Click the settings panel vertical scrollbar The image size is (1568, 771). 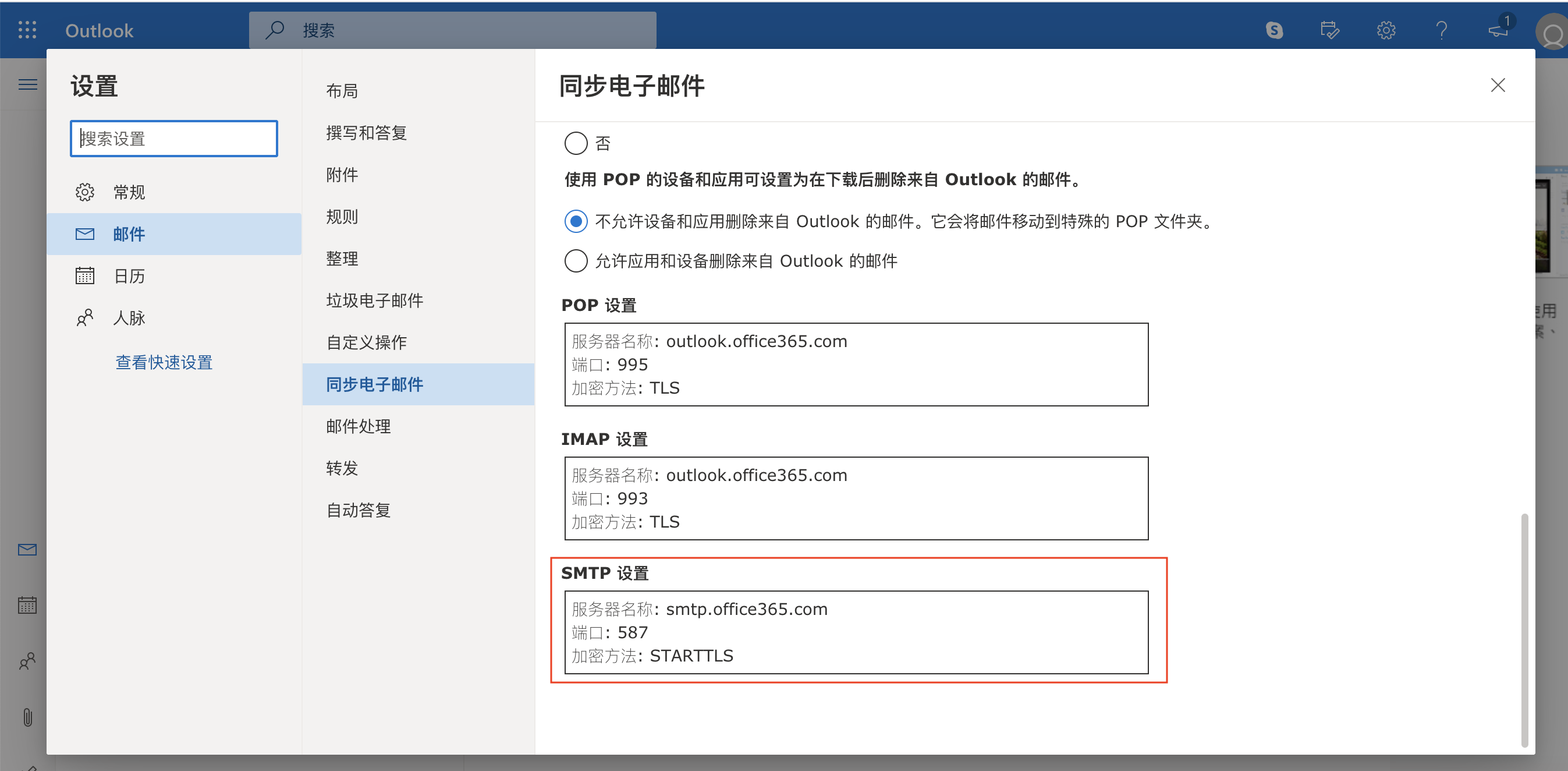click(1524, 629)
